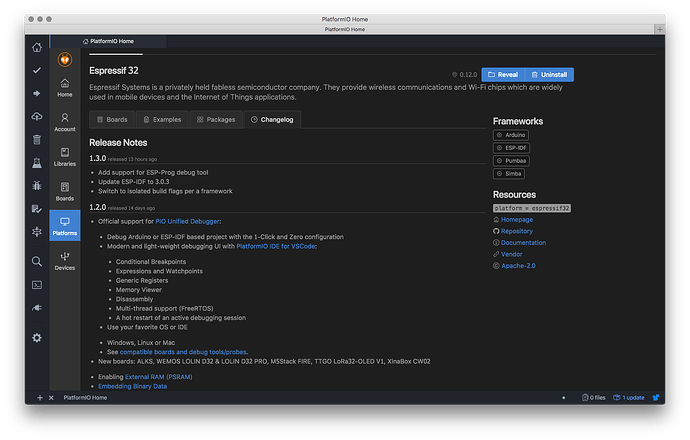The image size is (690, 440).
Task: Switch to the Examples tab
Action: point(162,120)
